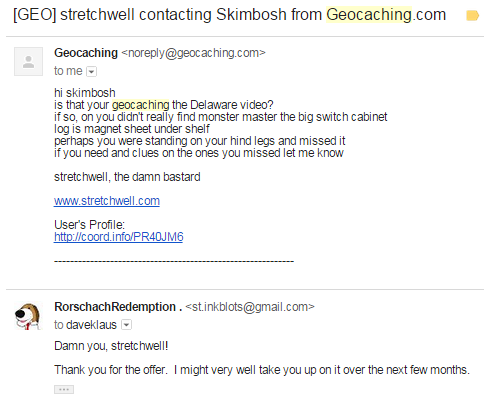Screen dimensions: 484x402
Task: Expand recipient details next to 'to daveklaus'
Action: pos(126,325)
